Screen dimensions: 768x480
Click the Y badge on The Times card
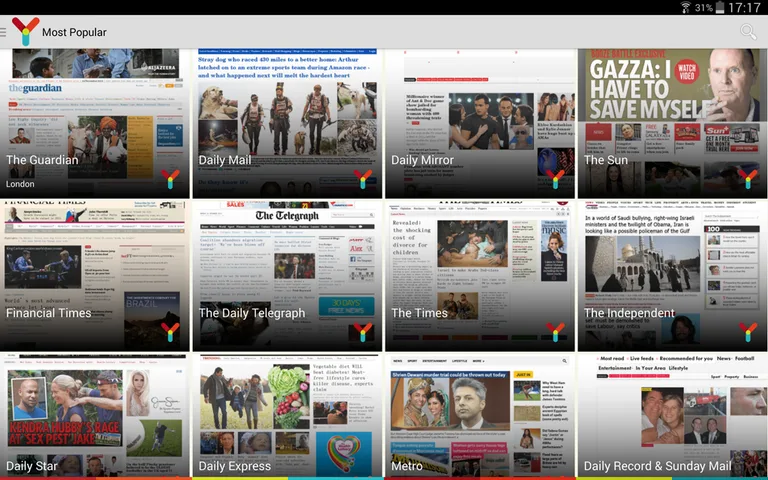click(555, 332)
